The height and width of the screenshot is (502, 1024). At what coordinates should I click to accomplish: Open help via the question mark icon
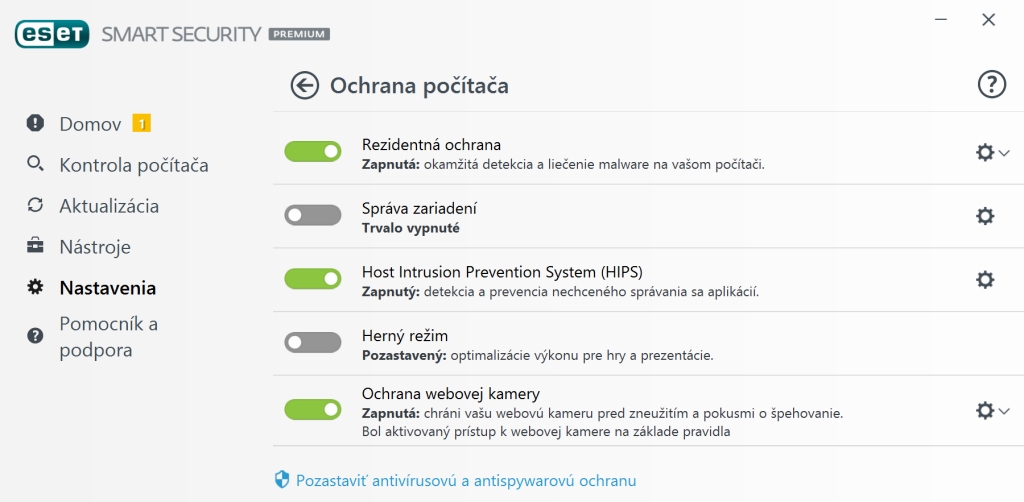(991, 85)
